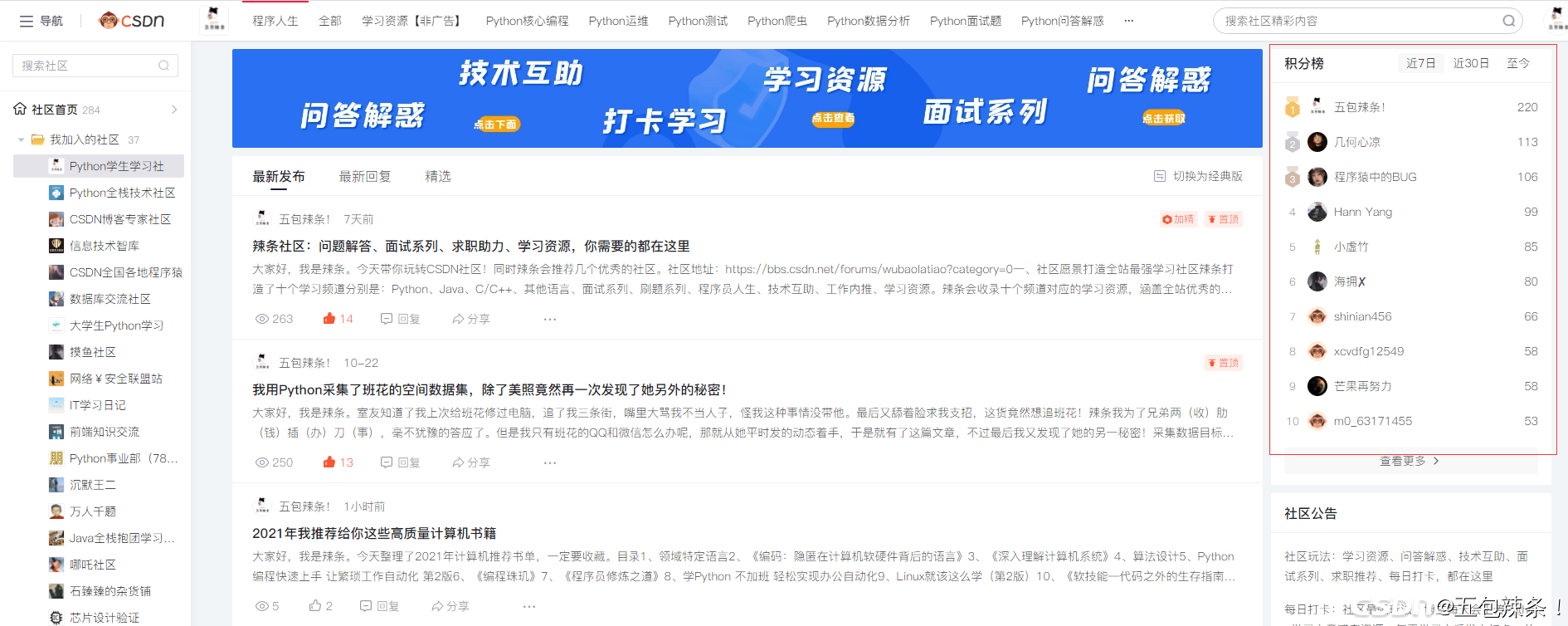Open post 辣条社区：问题解答 title

471,246
